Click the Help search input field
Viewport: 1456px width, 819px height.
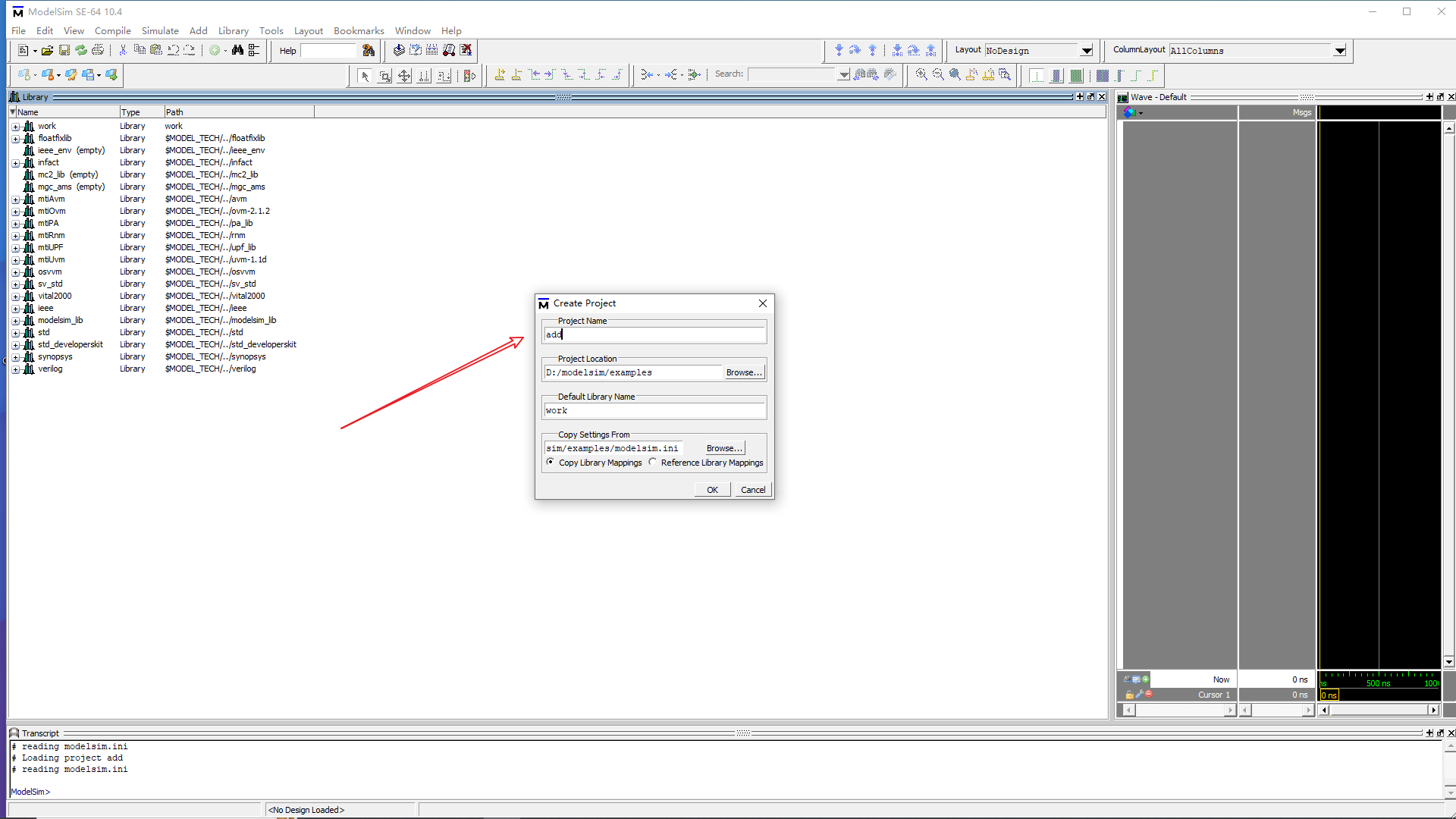click(328, 51)
